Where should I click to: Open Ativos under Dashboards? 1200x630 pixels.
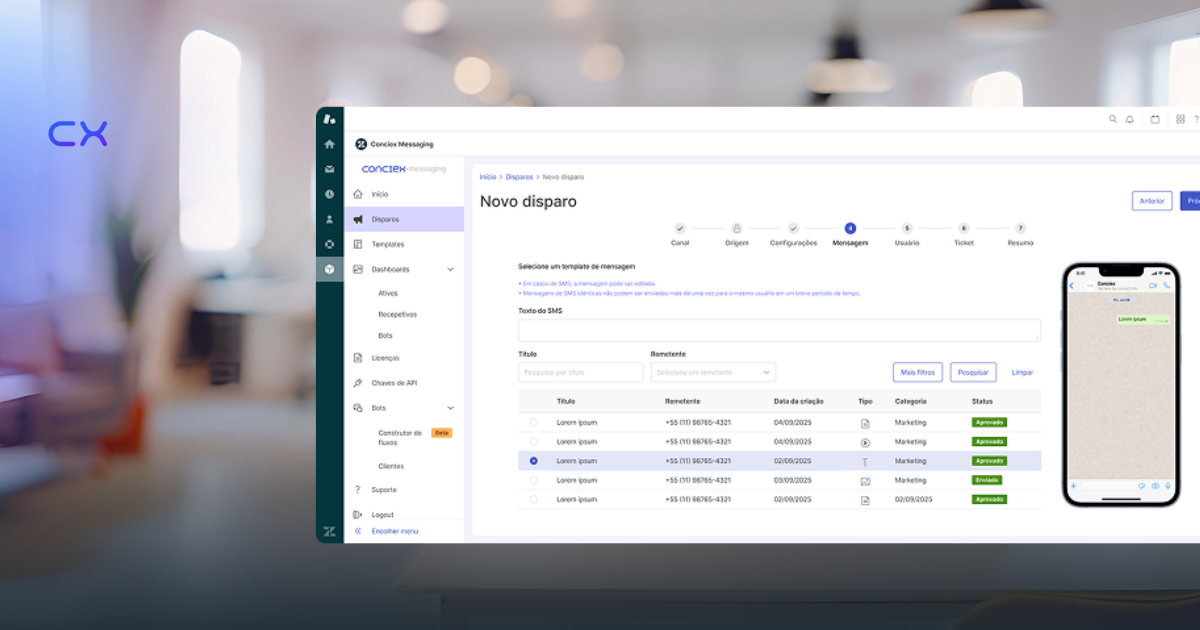coord(388,293)
